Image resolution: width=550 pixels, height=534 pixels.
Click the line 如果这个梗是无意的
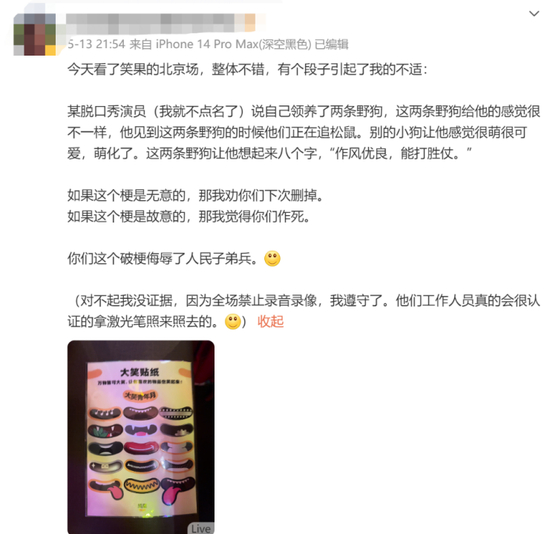195,195
